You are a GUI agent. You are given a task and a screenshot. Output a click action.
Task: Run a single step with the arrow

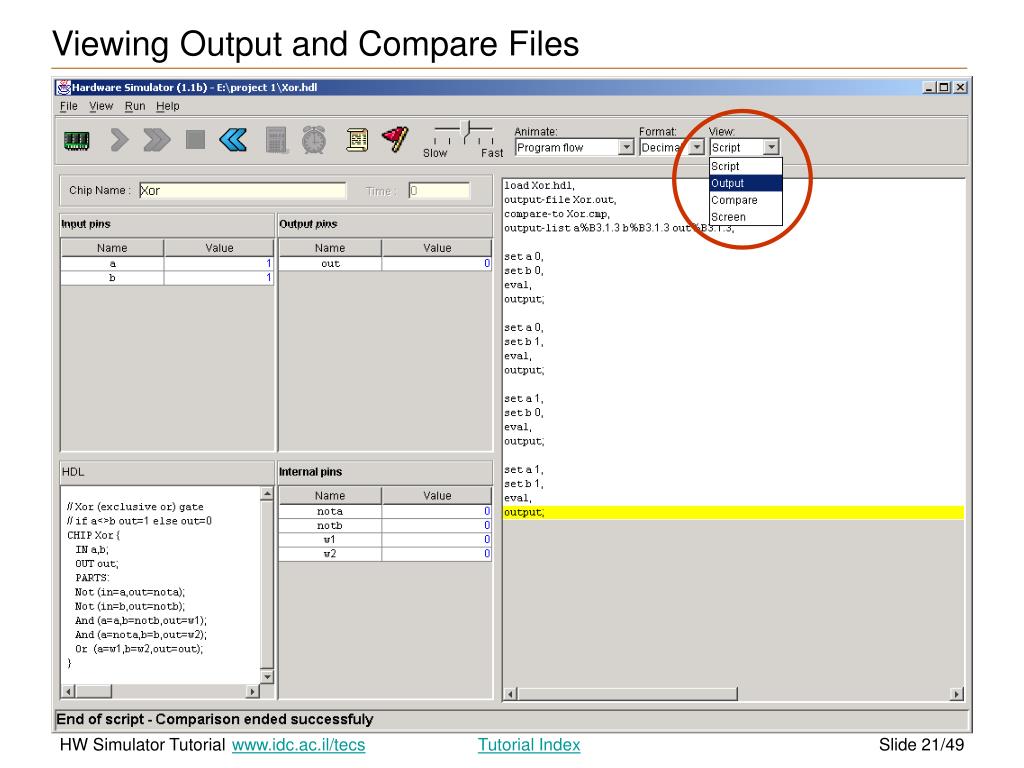click(119, 140)
